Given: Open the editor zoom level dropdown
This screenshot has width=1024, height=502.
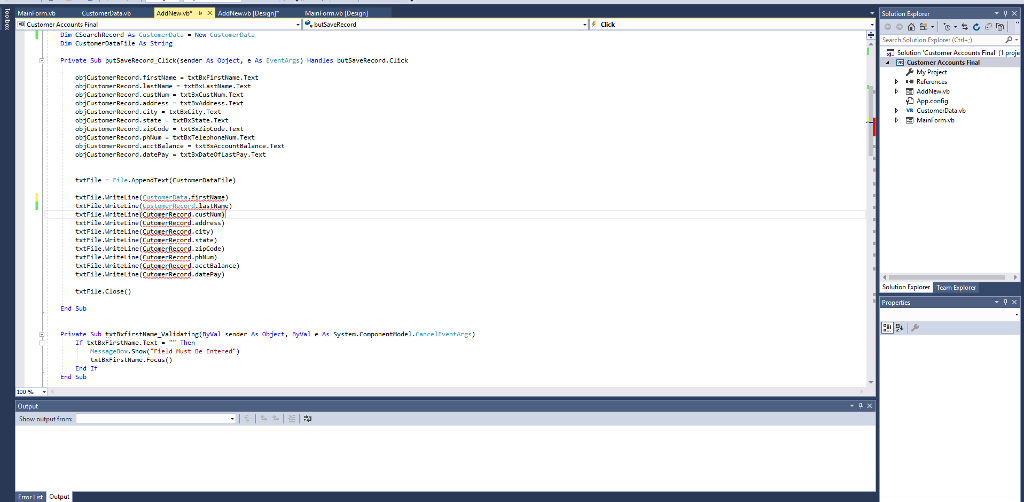Looking at the screenshot, I should click(44, 392).
